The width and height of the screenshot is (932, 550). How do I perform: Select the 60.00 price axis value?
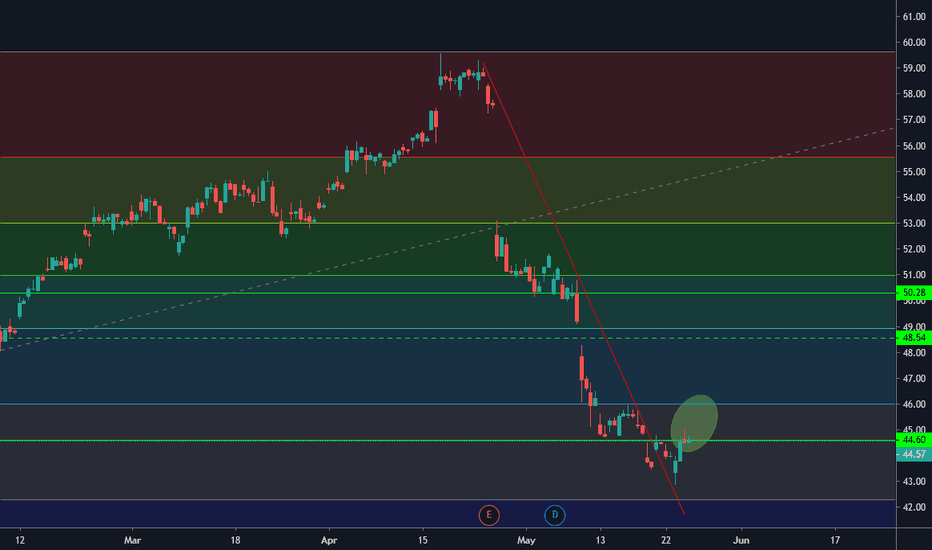tap(914, 42)
